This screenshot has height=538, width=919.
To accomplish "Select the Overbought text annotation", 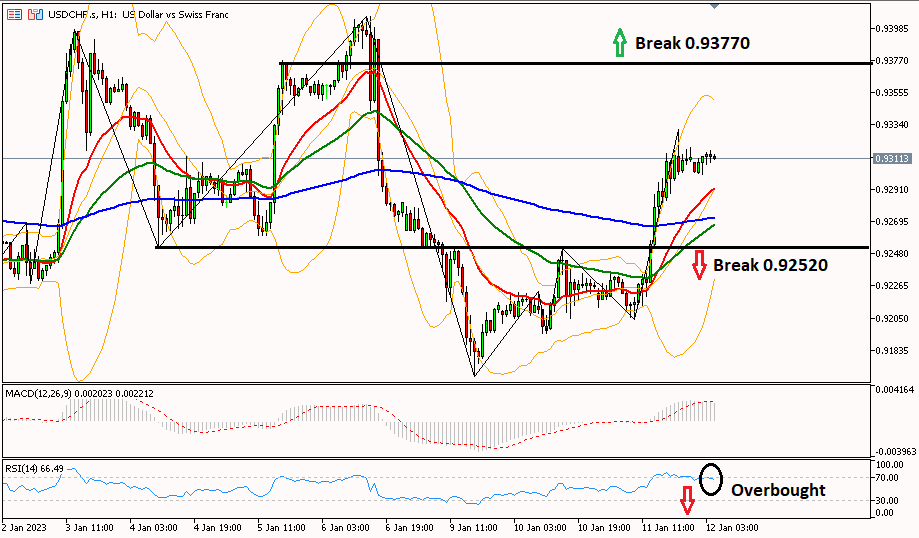I will point(778,490).
